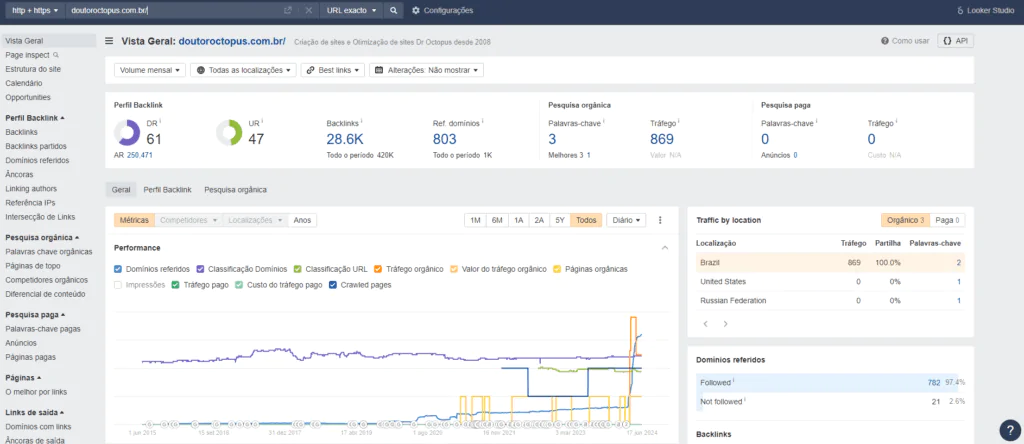Viewport: 1024px width, 444px height.
Task: Click the help question mark bubble
Action: pyautogui.click(x=1009, y=429)
